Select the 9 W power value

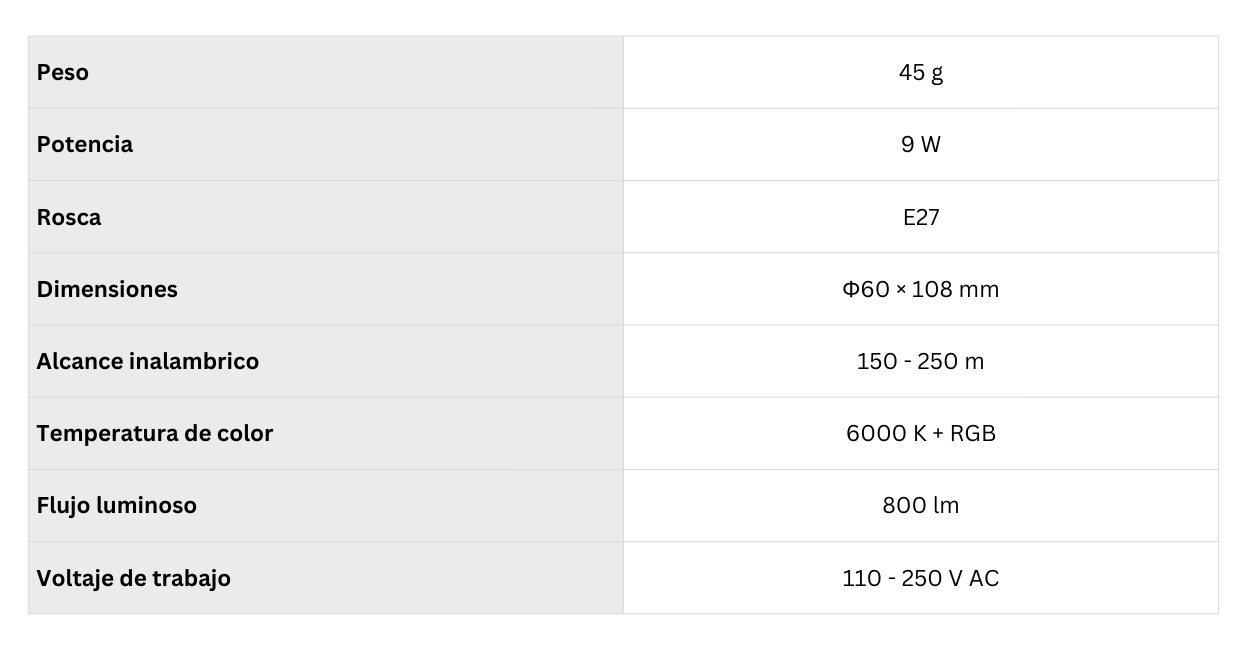tap(920, 145)
